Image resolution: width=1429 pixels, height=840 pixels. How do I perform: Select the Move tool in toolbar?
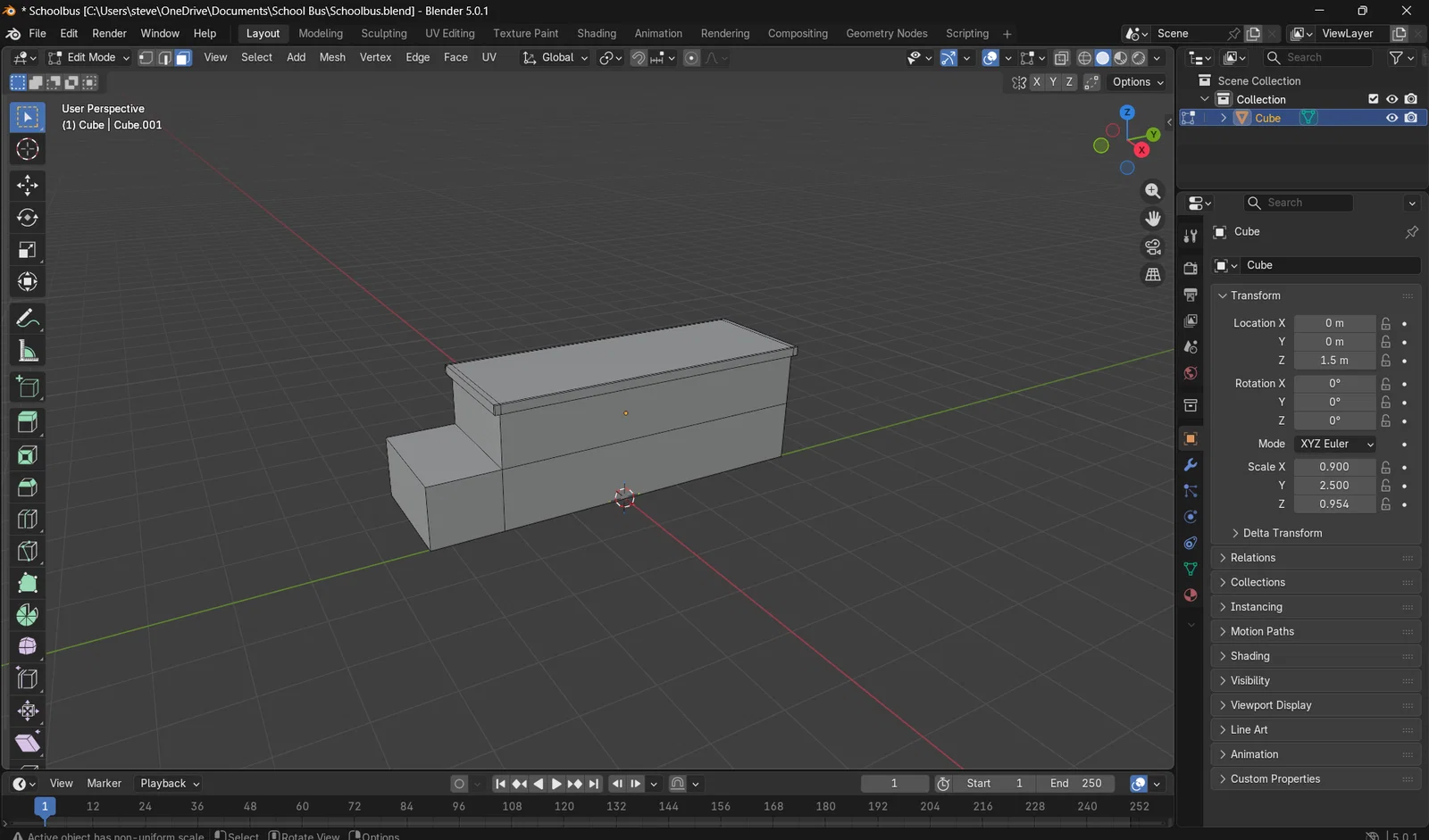click(28, 185)
